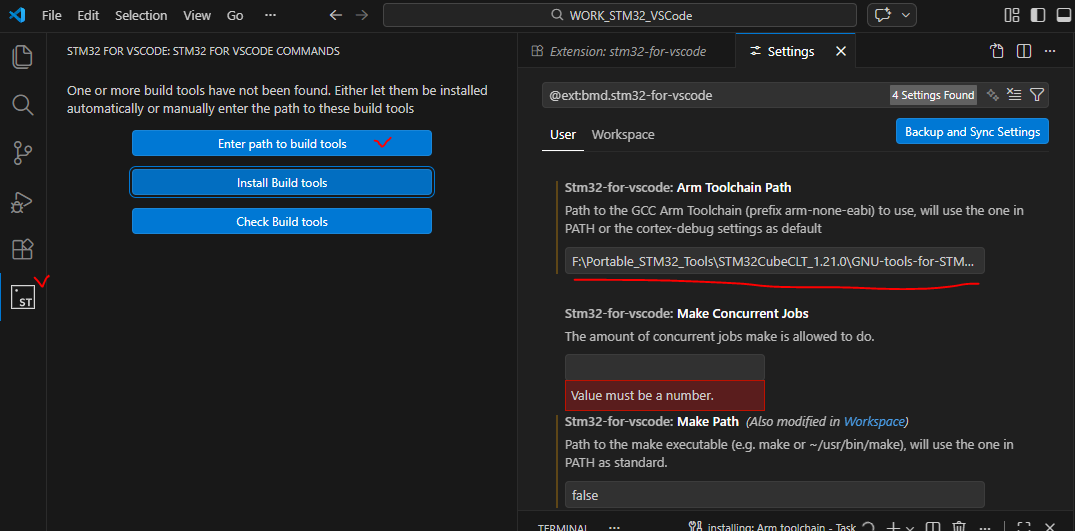This screenshot has width=1075, height=531.
Task: Follow the Workspace link beside Make Path
Action: 874,421
